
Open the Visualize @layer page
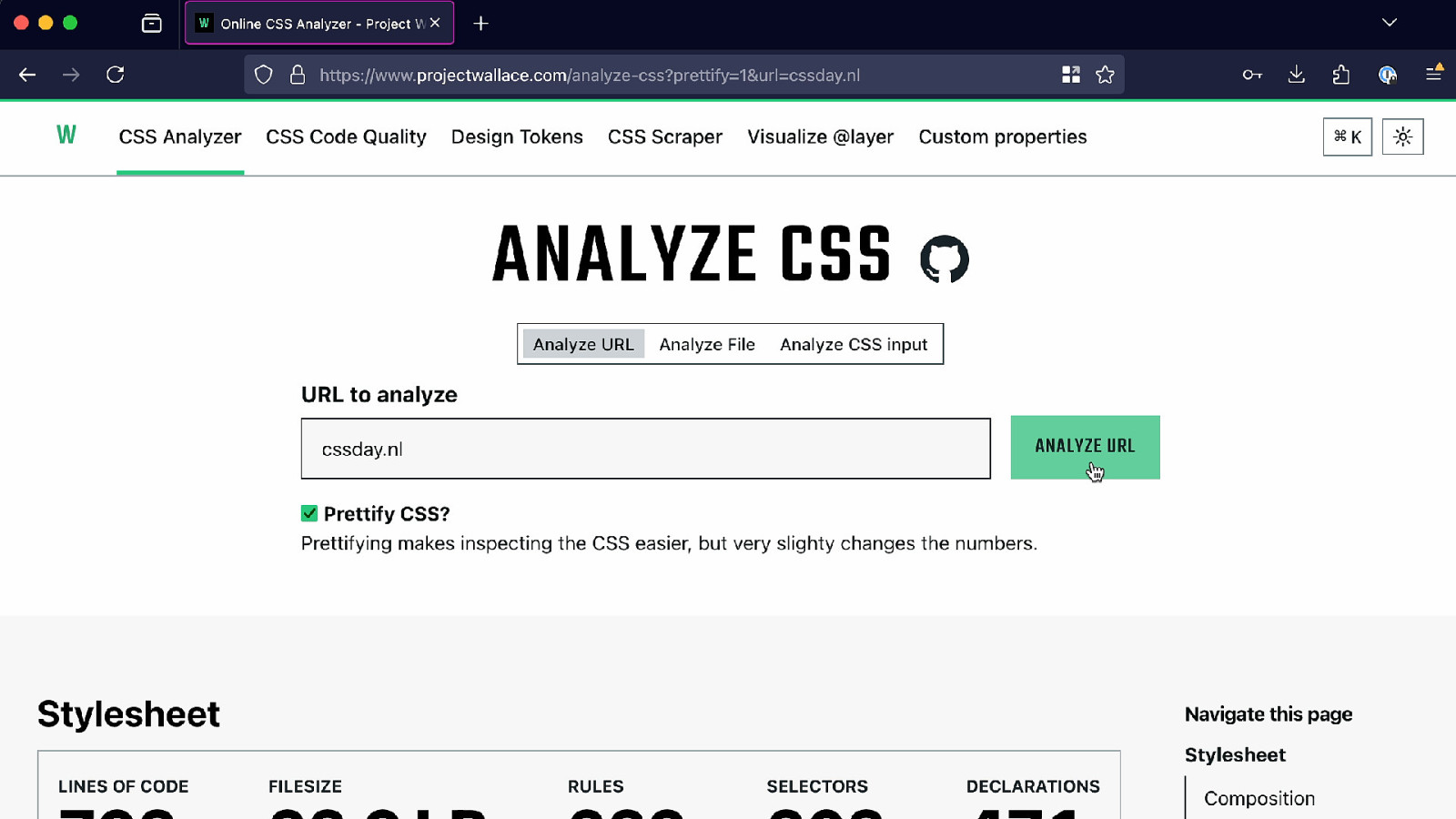pos(821,136)
